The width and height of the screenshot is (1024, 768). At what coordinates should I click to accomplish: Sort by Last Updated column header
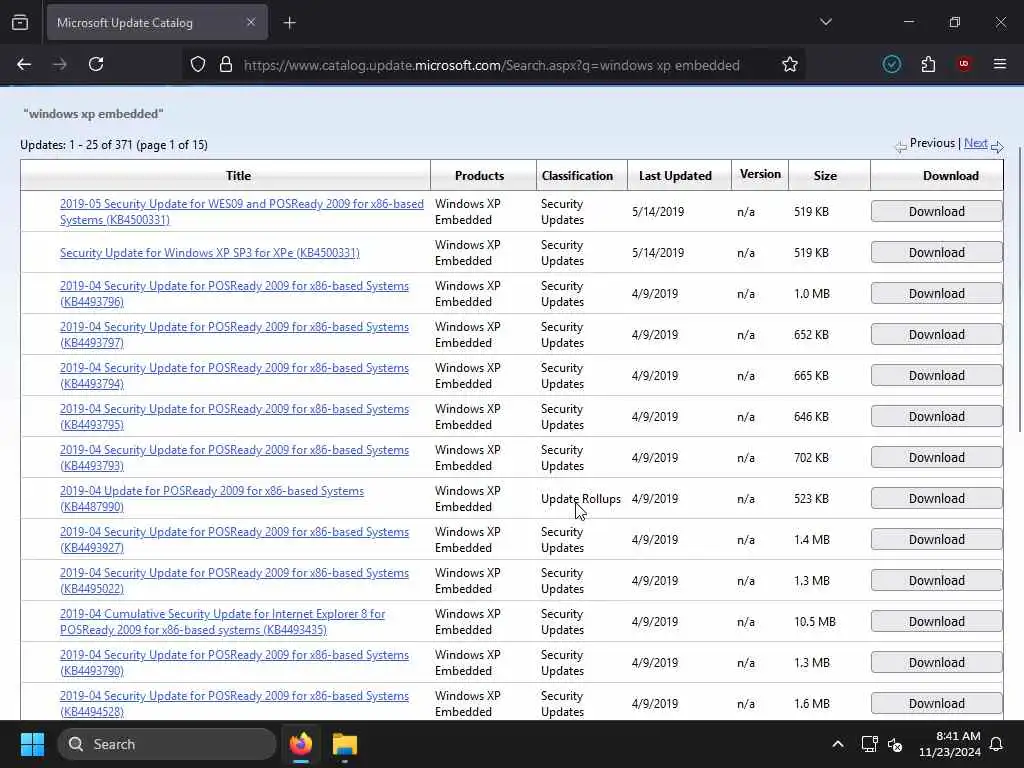coord(675,176)
